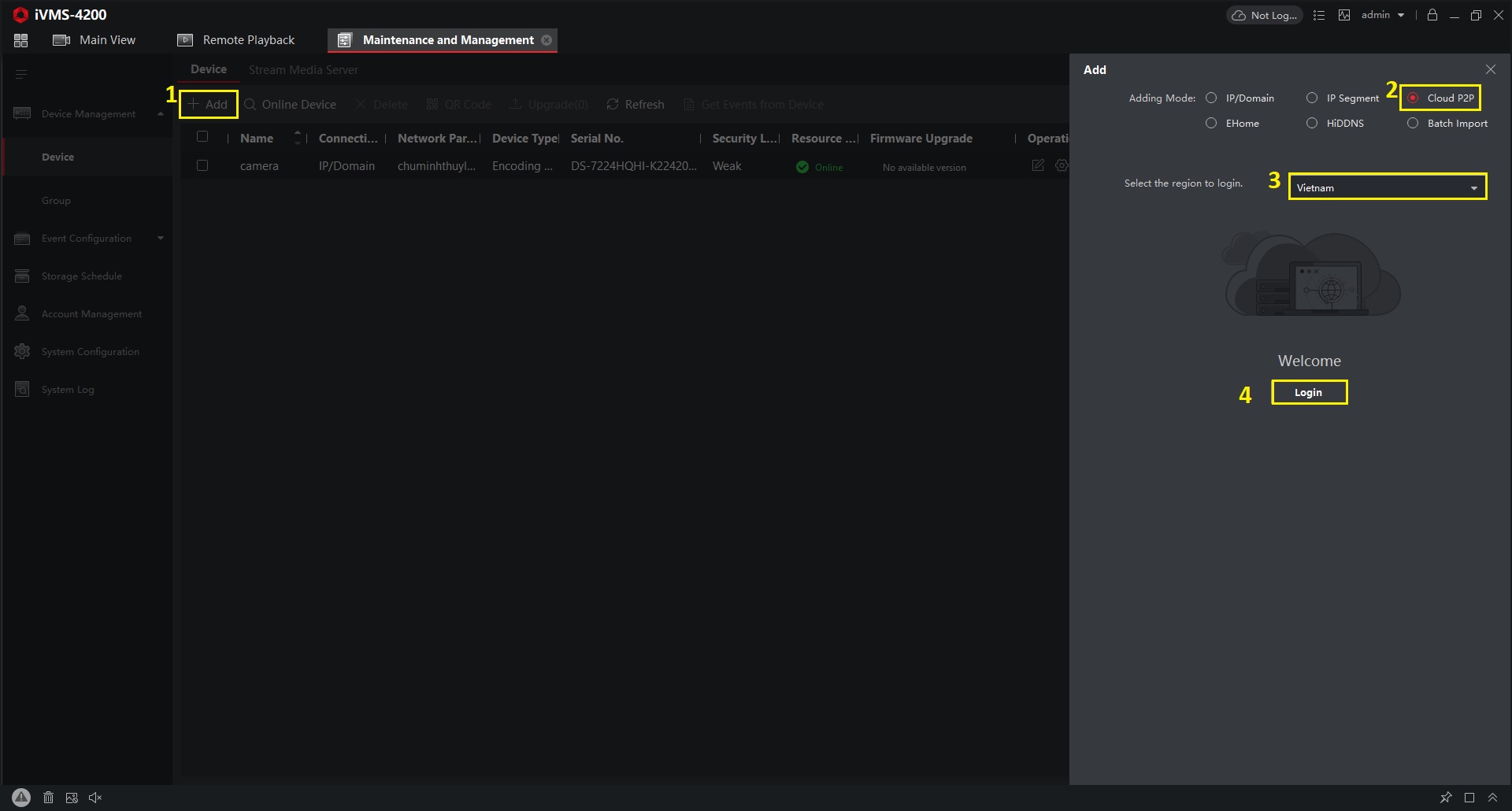The image size is (1512, 811).
Task: Click Get Events from Device
Action: pos(754,104)
